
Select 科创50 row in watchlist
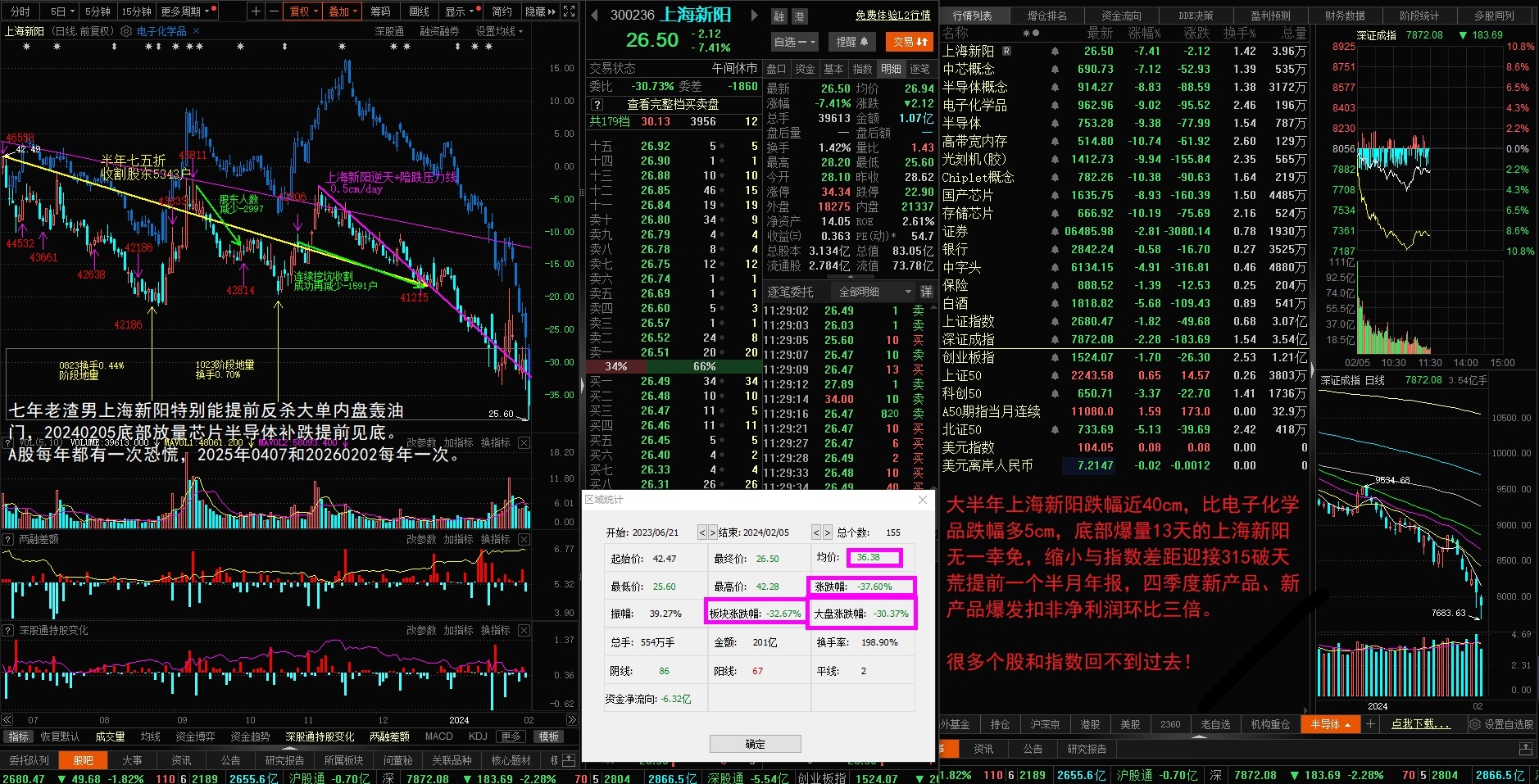1124,393
